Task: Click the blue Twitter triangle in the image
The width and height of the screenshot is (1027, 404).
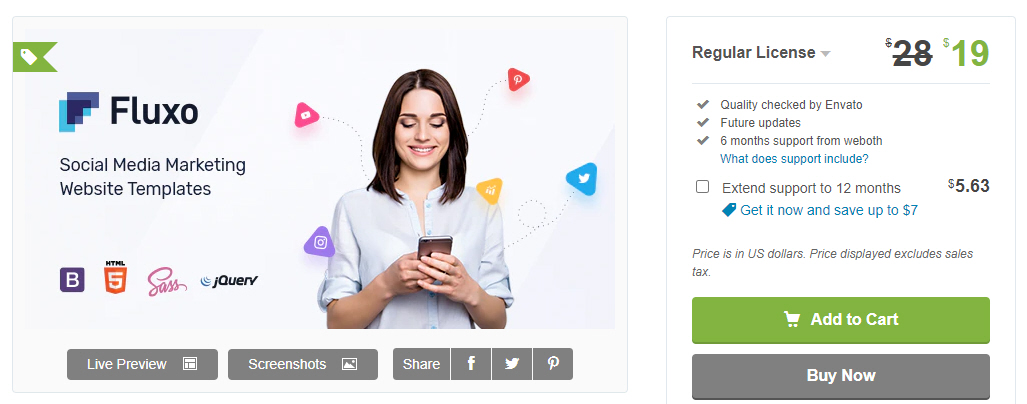Action: click(582, 179)
